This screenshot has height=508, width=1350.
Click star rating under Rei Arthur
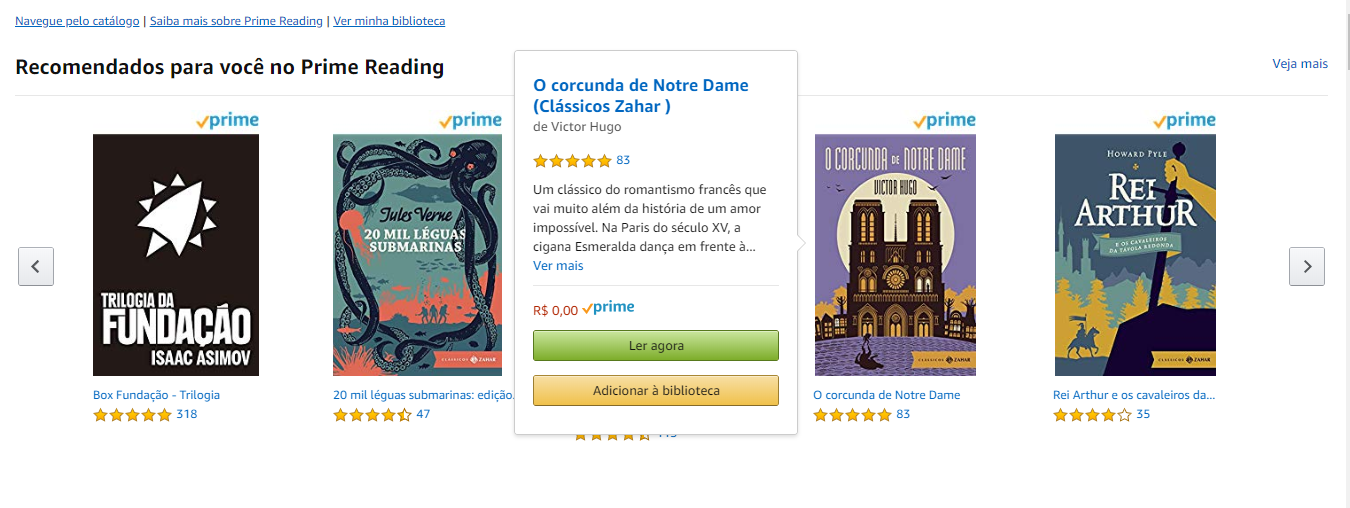tap(1092, 415)
